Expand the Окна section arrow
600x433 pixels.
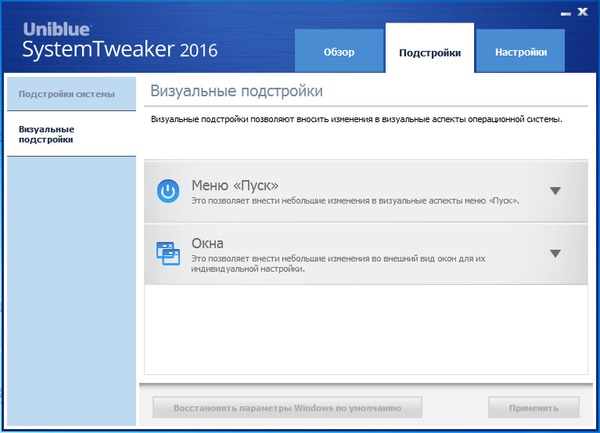coord(555,253)
